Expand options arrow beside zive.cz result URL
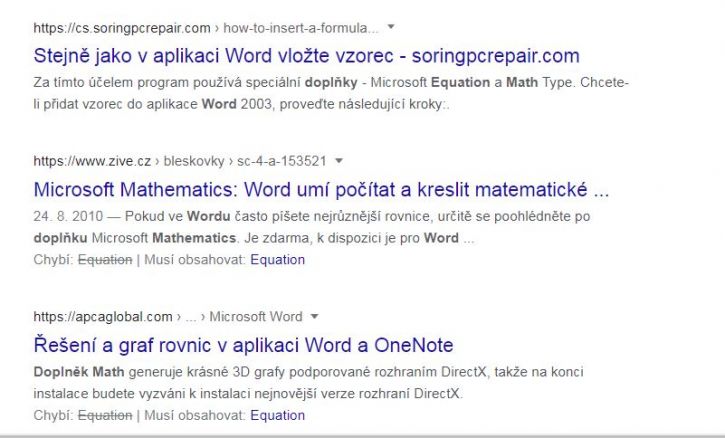 click(339, 160)
